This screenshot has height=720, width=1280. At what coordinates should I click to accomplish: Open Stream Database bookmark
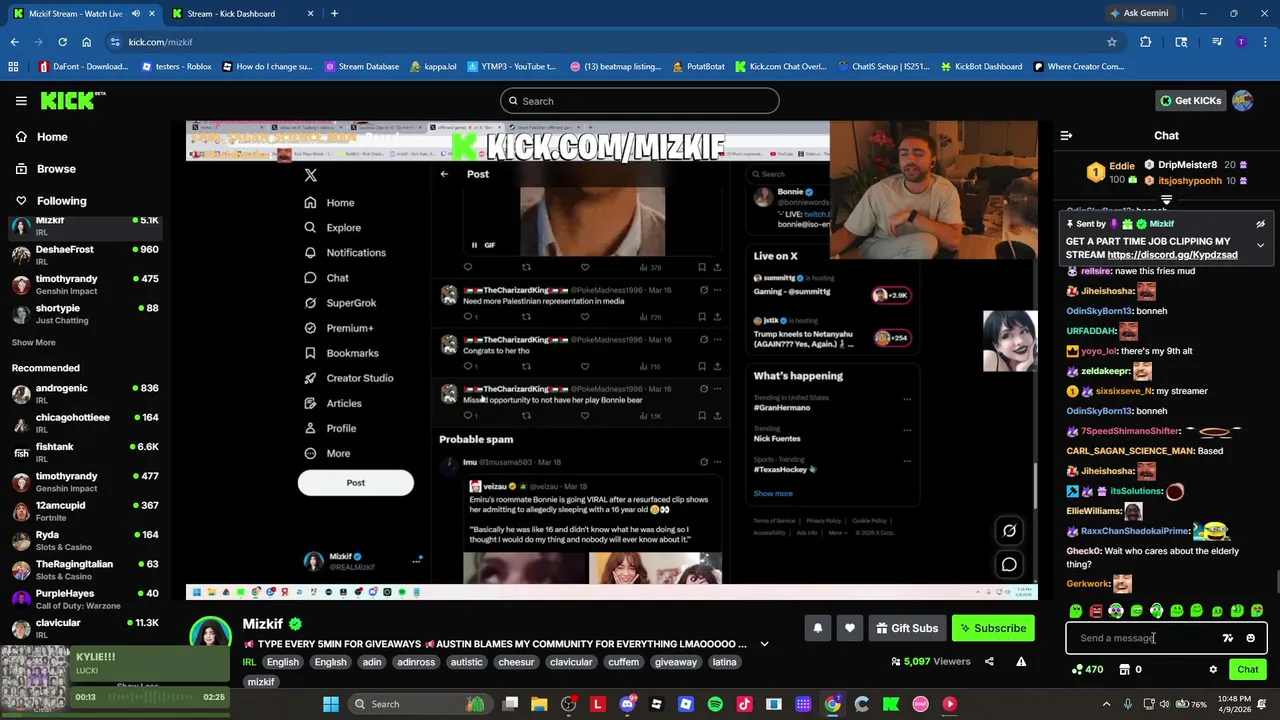click(362, 67)
